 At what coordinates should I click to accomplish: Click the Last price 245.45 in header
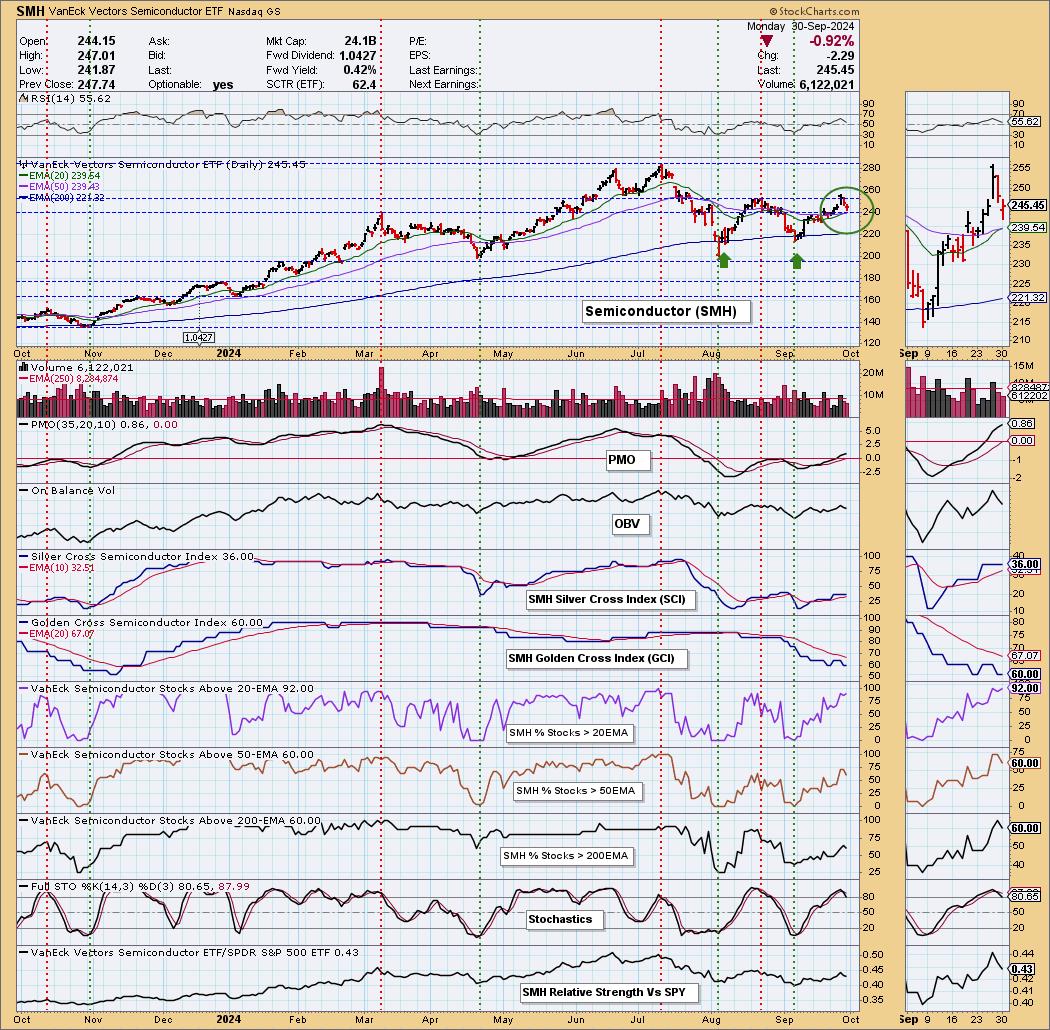[x=835, y=70]
